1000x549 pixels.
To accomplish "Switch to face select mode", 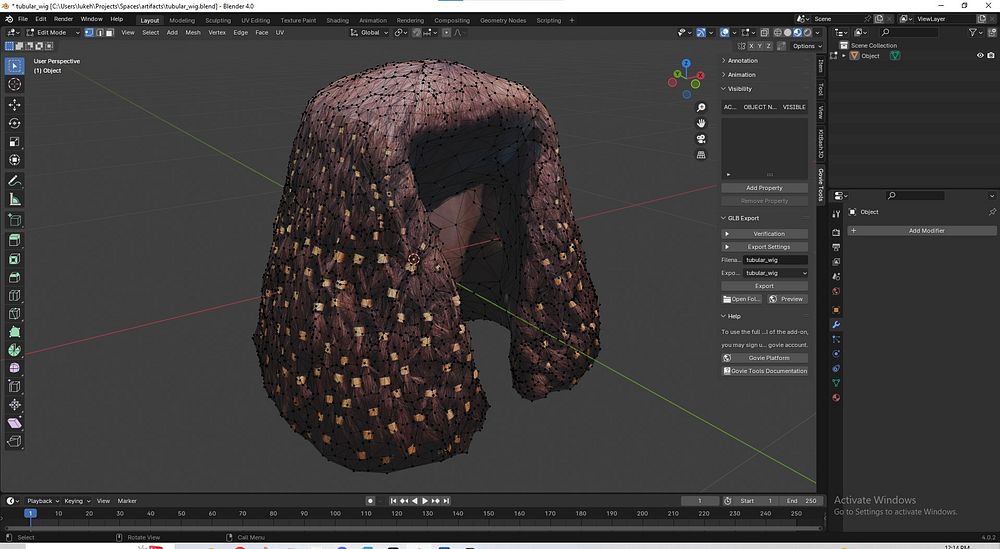I will pos(108,32).
